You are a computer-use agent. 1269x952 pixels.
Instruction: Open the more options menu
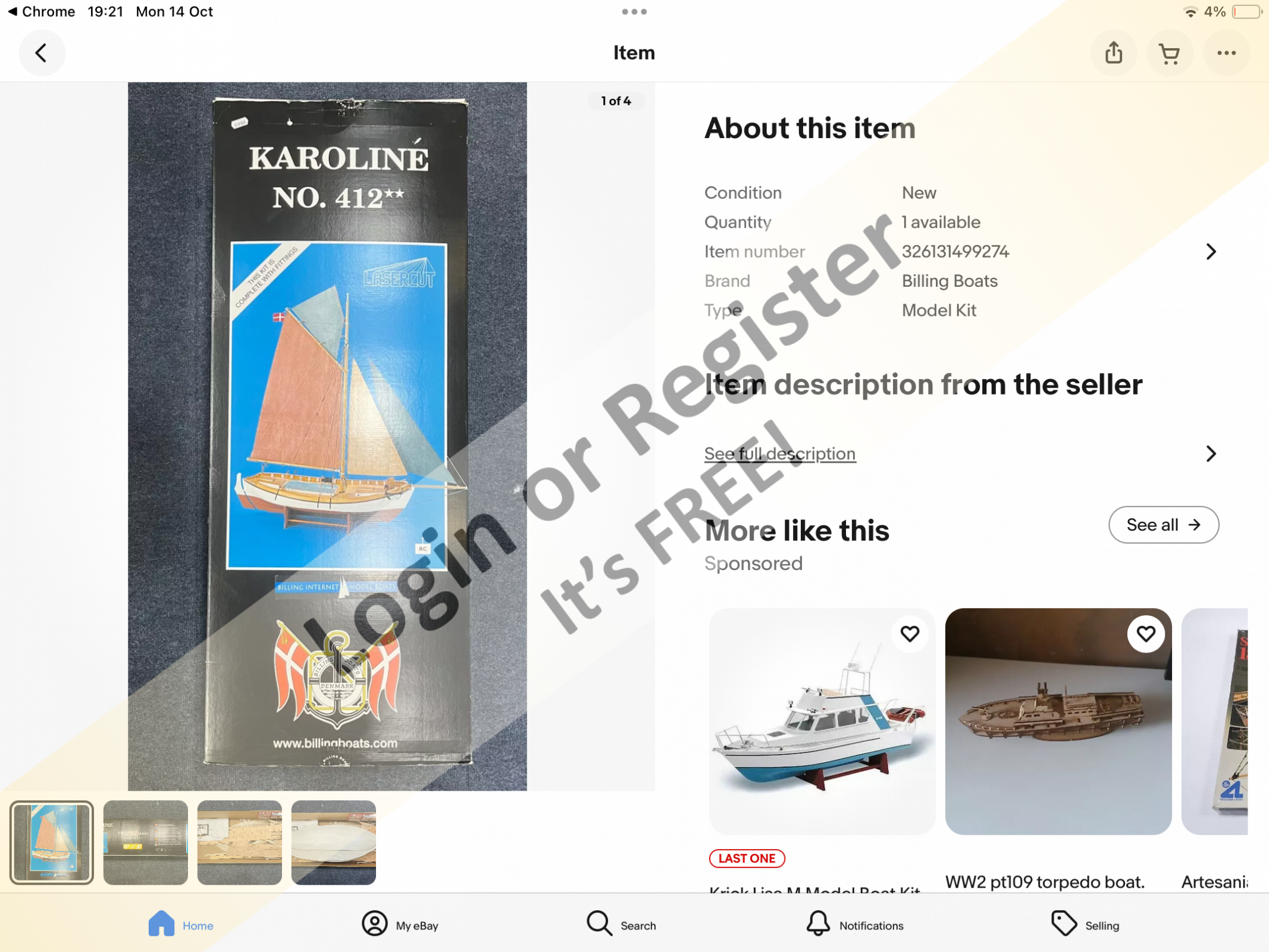tap(1226, 53)
